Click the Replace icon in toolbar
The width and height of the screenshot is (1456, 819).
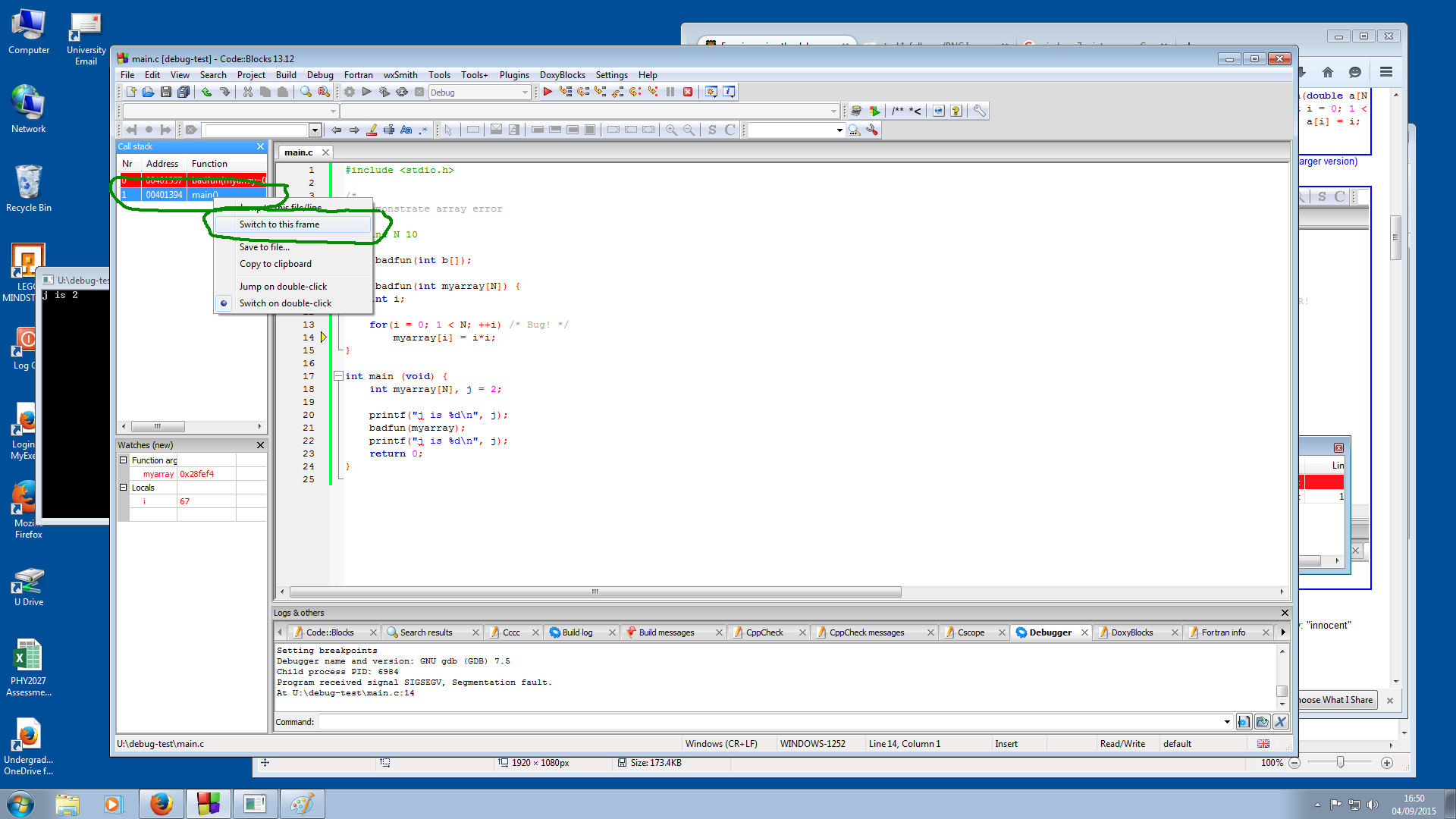324,92
